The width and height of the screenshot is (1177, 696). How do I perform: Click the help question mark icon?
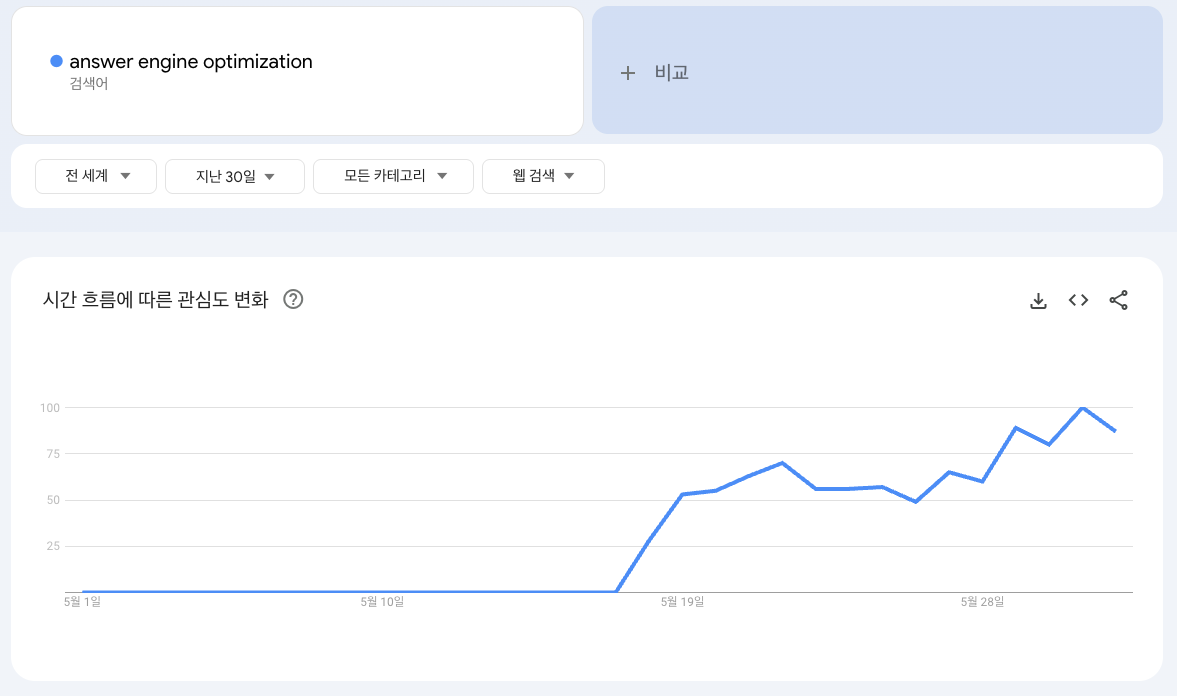coord(293,299)
